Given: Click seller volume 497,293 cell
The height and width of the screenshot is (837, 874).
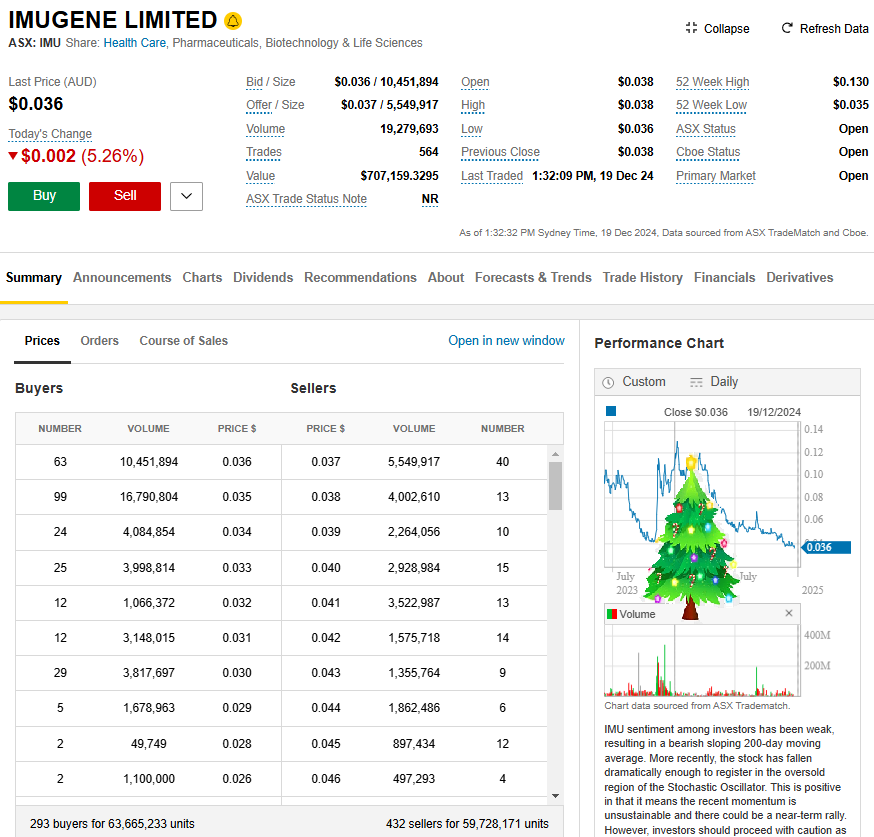Looking at the screenshot, I should (414, 778).
